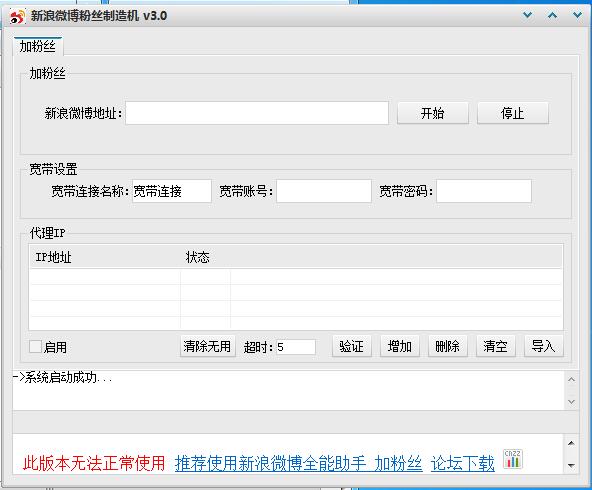592x490 pixels.
Task: Delete a proxy with 删除 button
Action: pos(447,346)
